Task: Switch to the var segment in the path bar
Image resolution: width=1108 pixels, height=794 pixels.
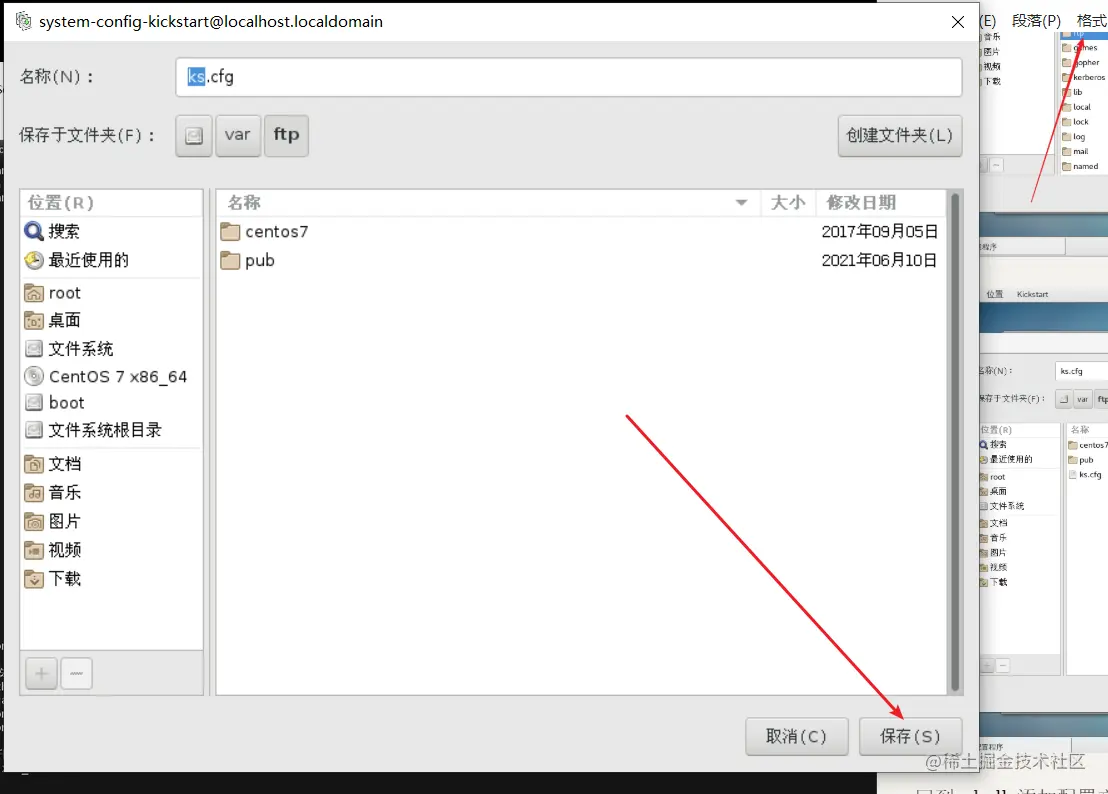Action: [x=237, y=135]
